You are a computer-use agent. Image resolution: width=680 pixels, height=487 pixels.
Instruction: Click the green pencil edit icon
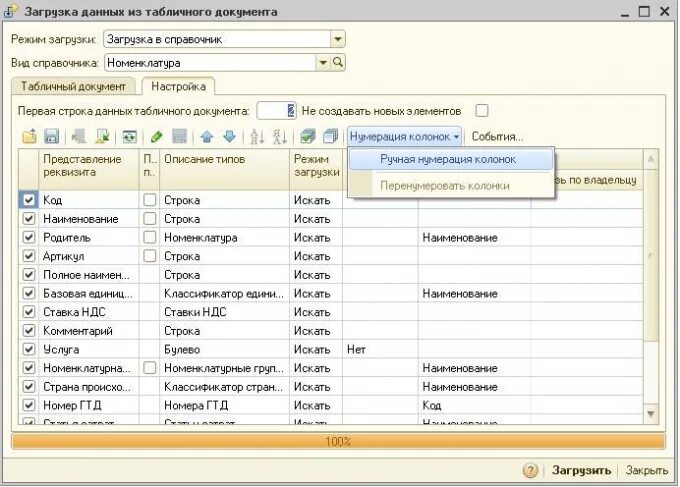[157, 137]
